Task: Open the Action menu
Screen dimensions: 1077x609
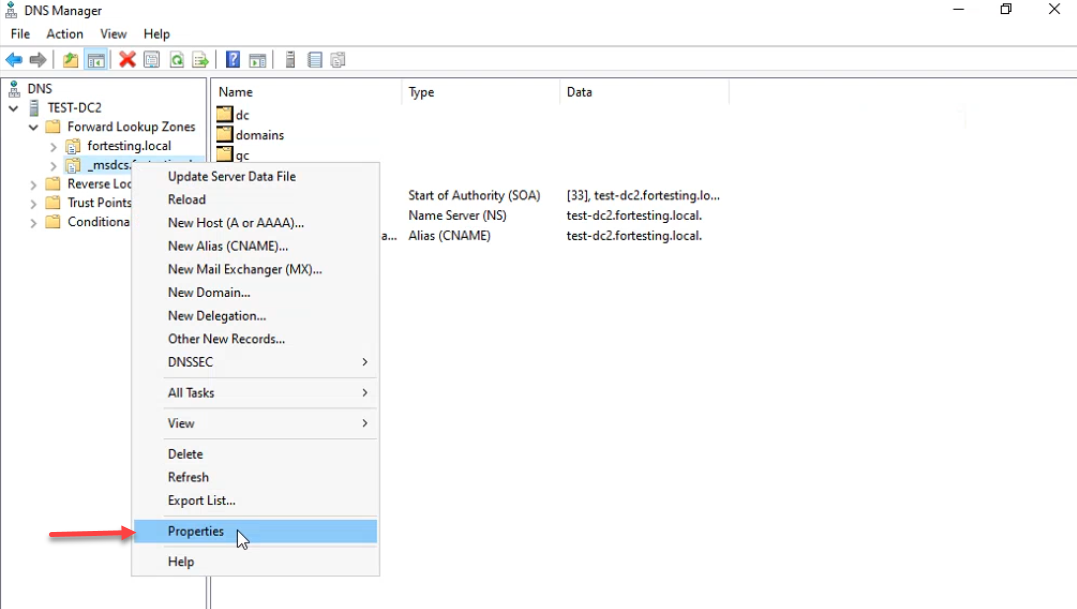Action: point(65,34)
